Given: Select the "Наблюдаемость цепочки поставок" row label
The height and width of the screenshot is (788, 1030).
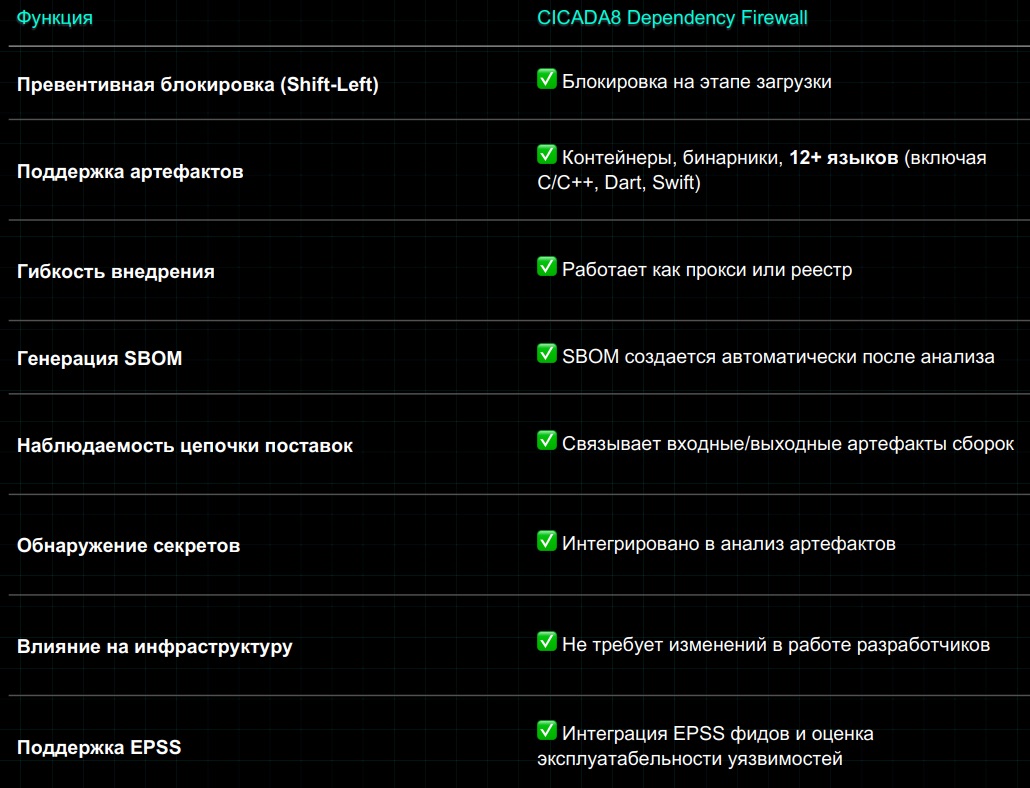Looking at the screenshot, I should (185, 445).
